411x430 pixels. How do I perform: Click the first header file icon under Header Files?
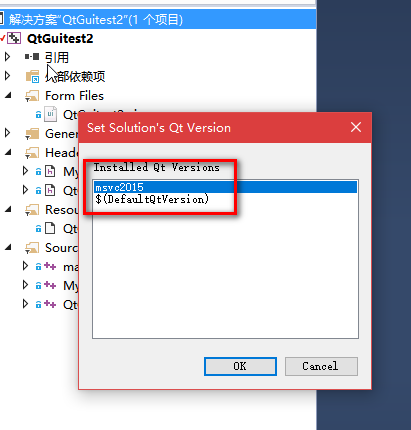[x=50, y=171]
